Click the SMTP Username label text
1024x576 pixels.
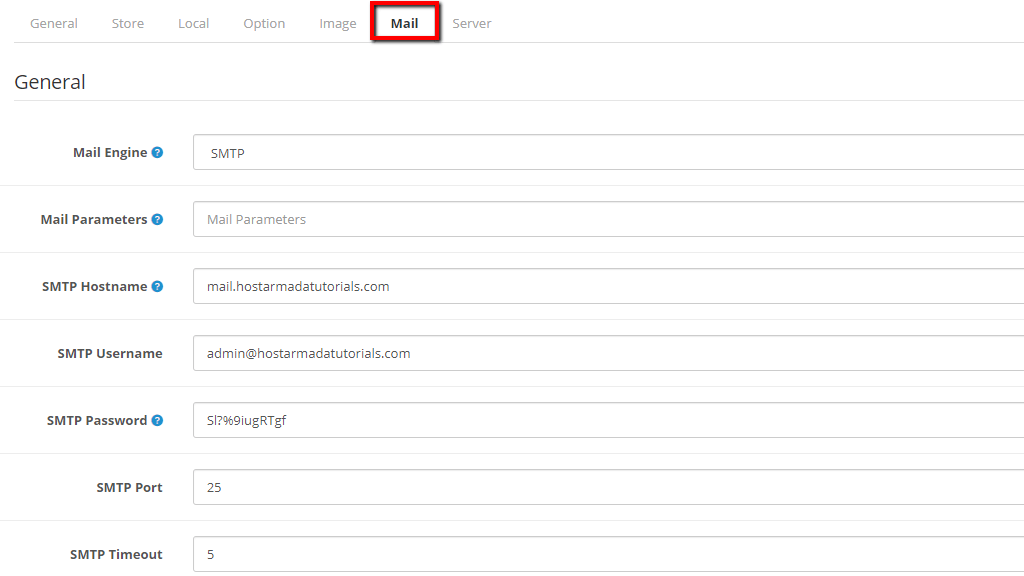(110, 354)
